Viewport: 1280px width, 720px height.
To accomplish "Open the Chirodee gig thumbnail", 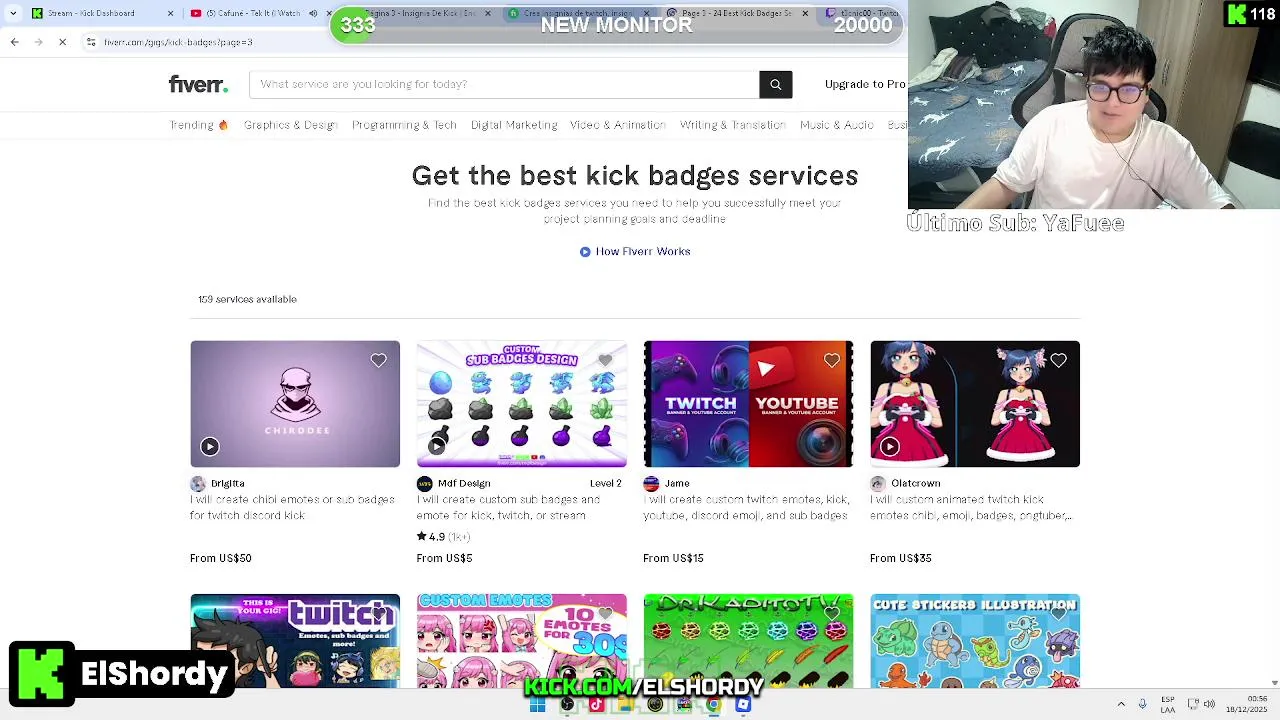I will click(295, 404).
